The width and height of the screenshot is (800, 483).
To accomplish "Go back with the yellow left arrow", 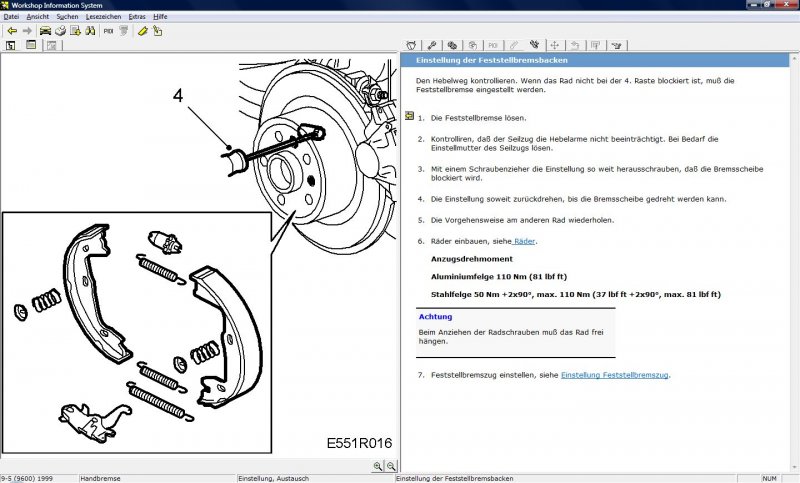I will pos(12,31).
